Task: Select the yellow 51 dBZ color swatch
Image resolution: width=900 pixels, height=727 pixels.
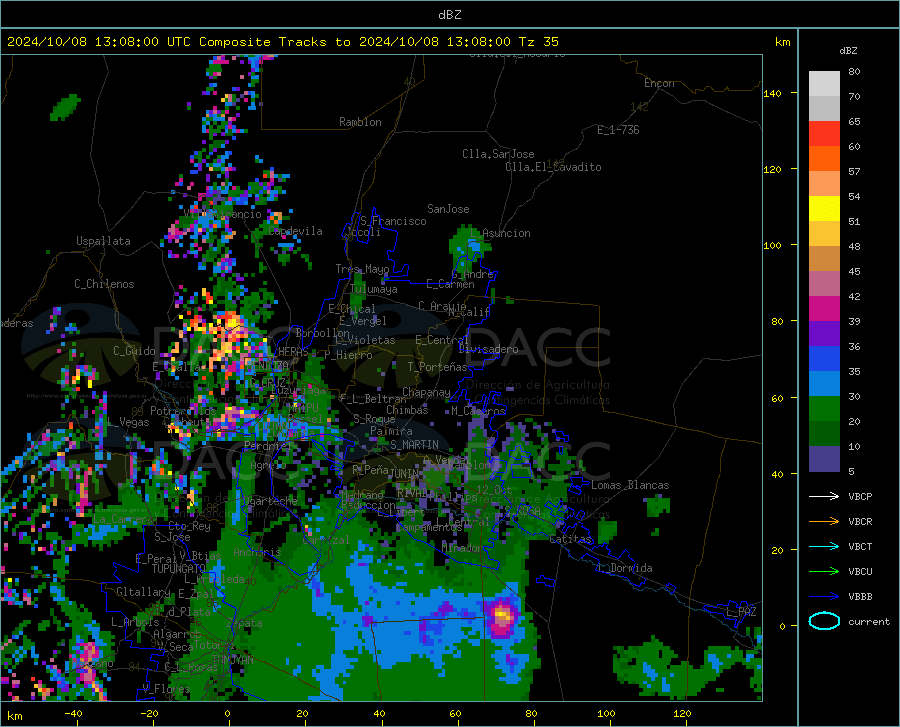Action: point(824,209)
